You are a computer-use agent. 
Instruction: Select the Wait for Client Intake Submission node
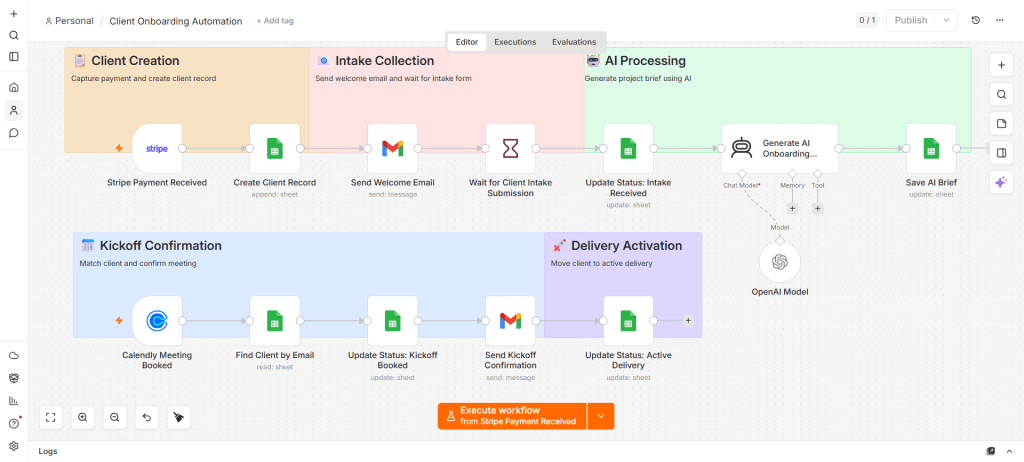tap(511, 148)
